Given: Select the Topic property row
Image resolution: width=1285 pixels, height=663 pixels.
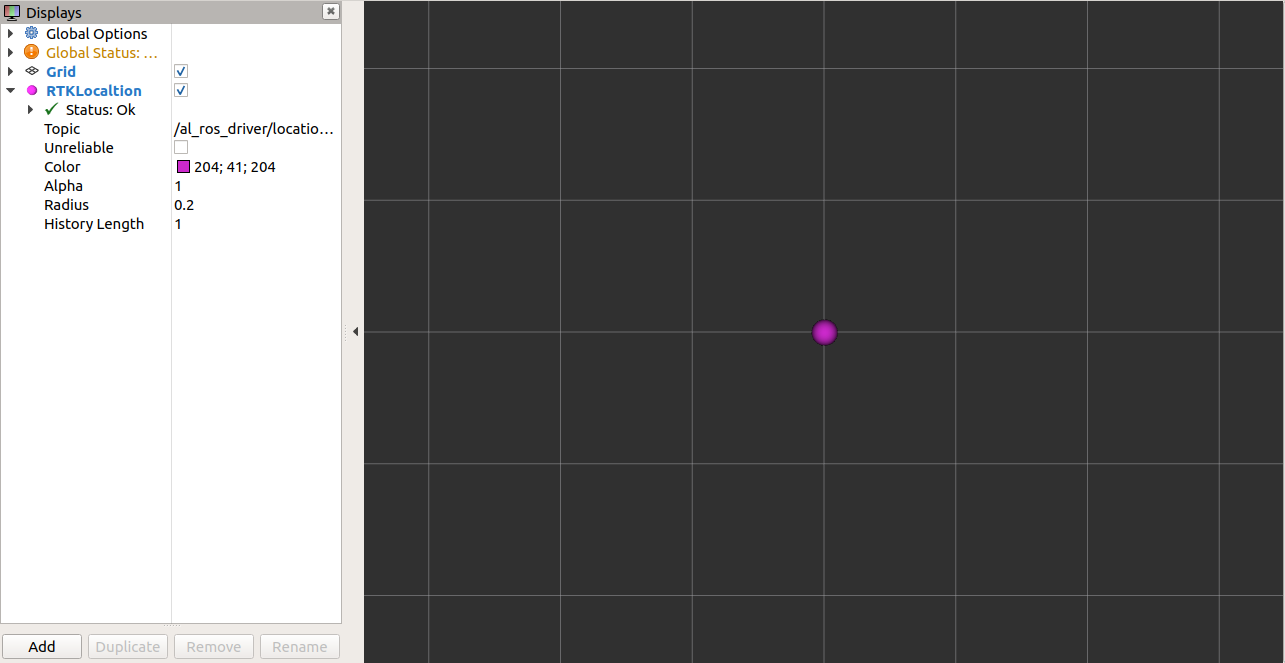Looking at the screenshot, I should [x=62, y=128].
